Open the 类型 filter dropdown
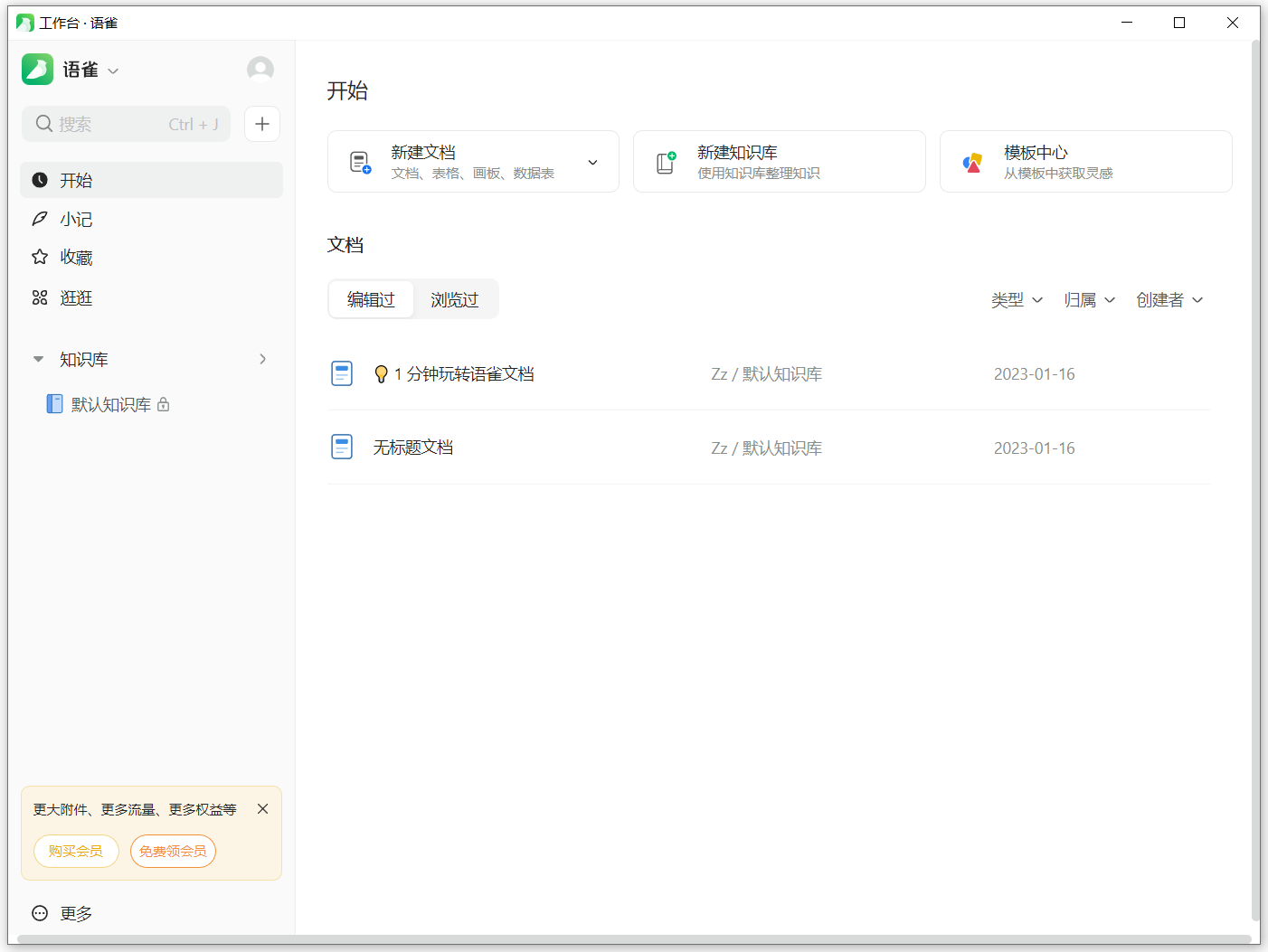This screenshot has width=1268, height=952. tap(1017, 300)
